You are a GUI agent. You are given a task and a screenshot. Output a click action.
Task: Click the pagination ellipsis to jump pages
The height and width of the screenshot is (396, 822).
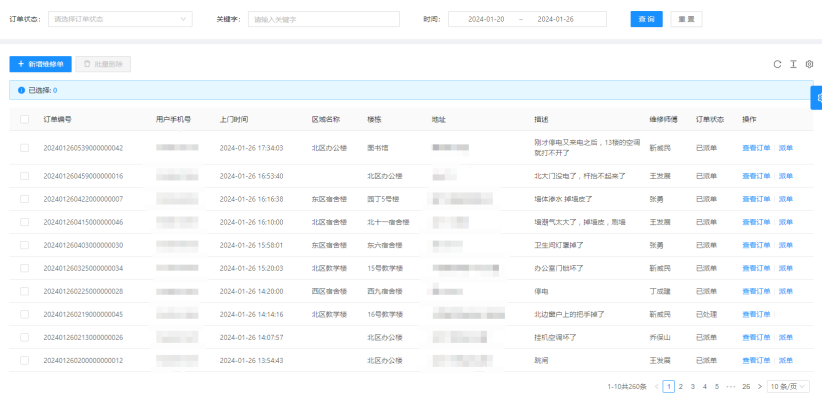point(731,387)
